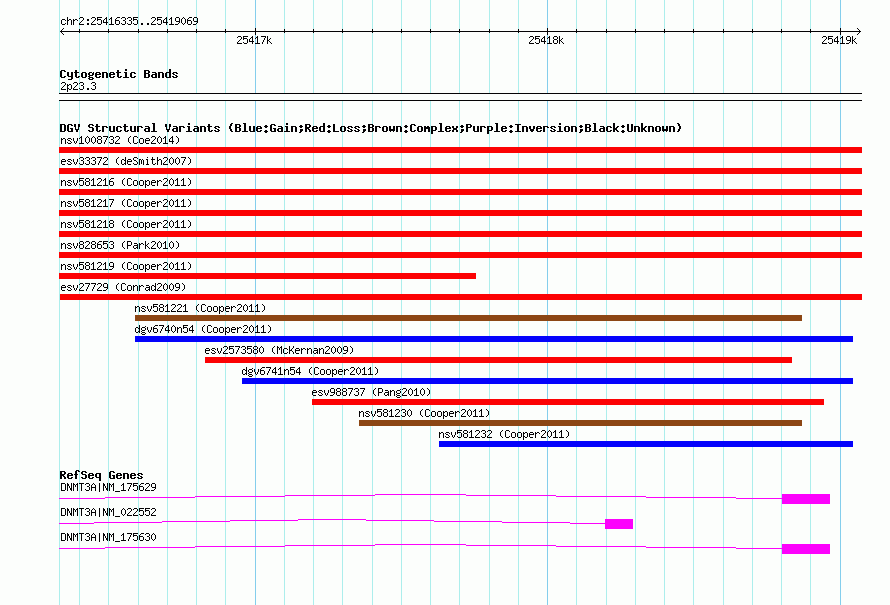
Task: Click the DNMT3A|NM_175629 gene label
Action: (108, 488)
